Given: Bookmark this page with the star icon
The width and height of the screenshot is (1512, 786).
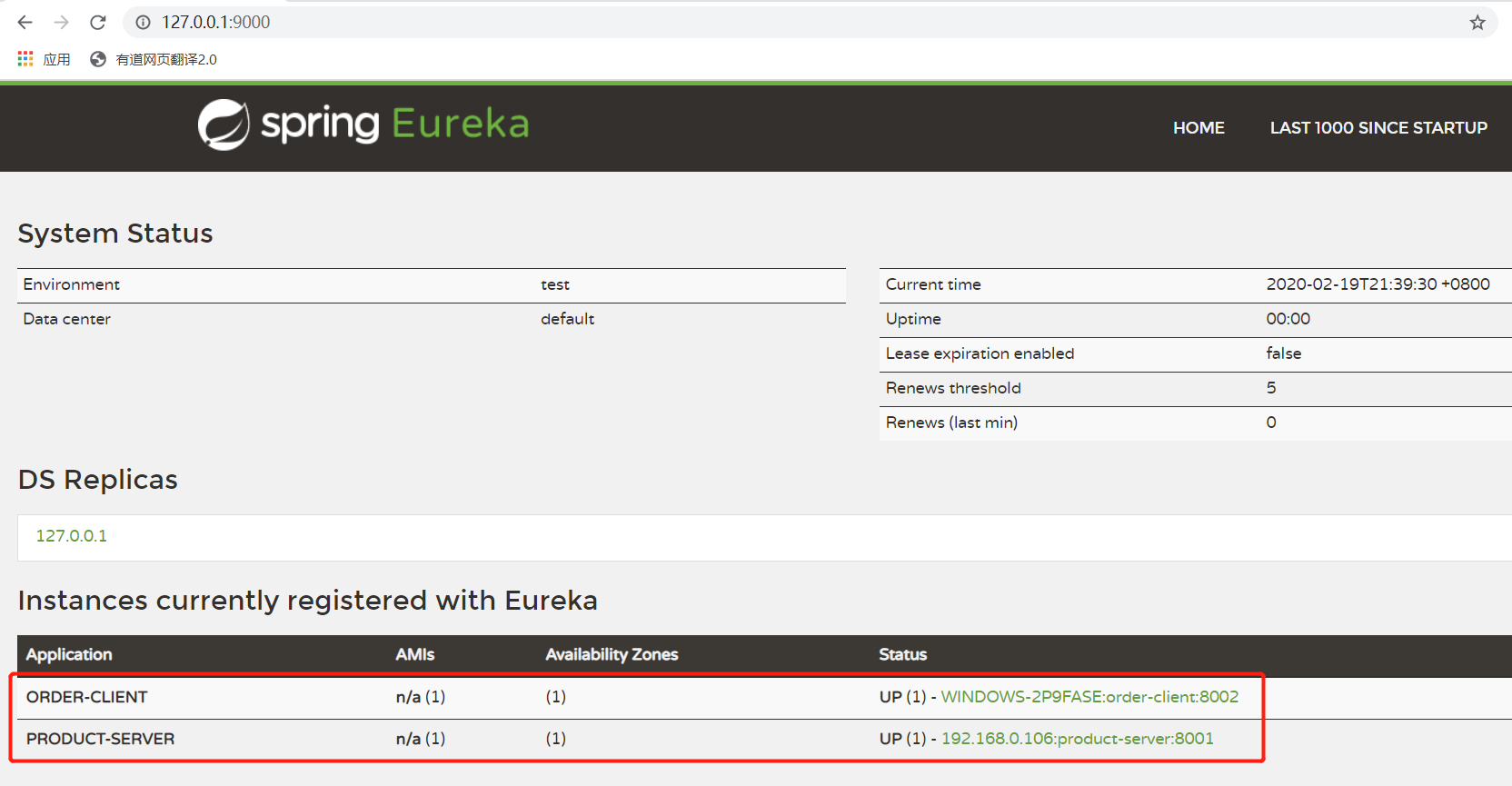Looking at the screenshot, I should coord(1477,22).
